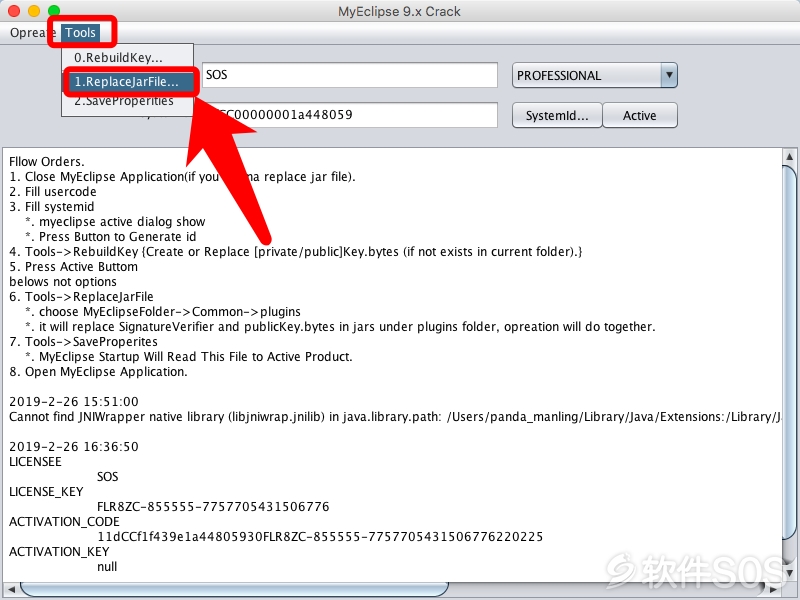Click the usercode field containing SOS
Image resolution: width=800 pixels, height=600 pixels.
pyautogui.click(x=349, y=75)
